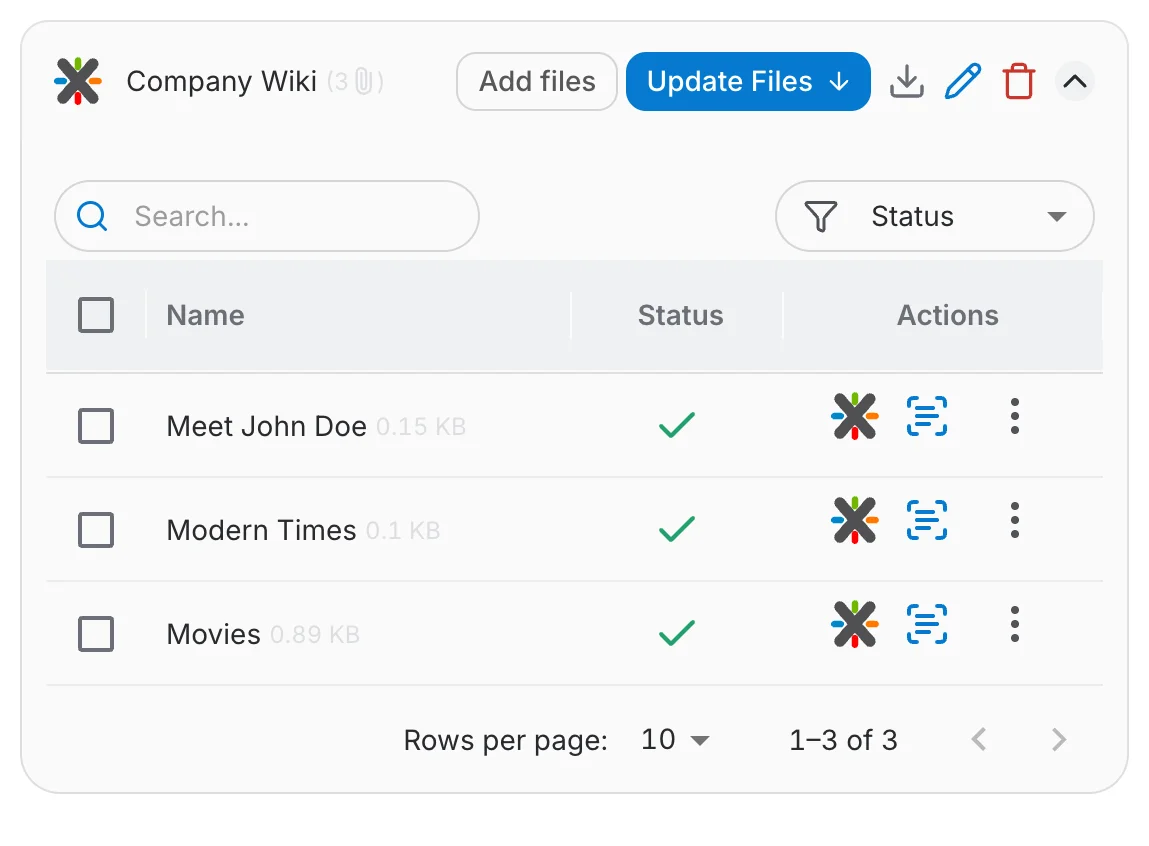The height and width of the screenshot is (846, 1149).
Task: Click the Movies file name
Action: click(213, 634)
